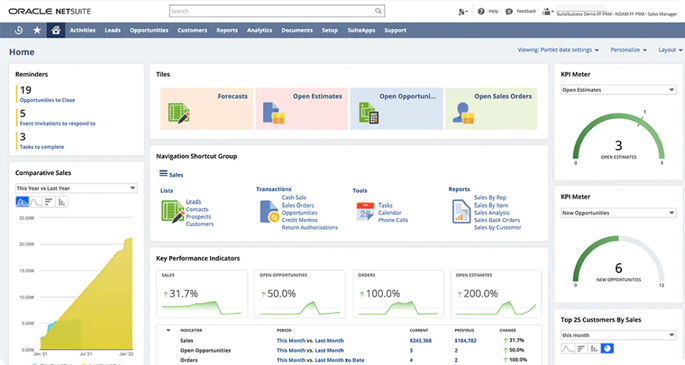Open the Help question mark icon
Image resolution: width=685 pixels, height=365 pixels.
pyautogui.click(x=481, y=11)
